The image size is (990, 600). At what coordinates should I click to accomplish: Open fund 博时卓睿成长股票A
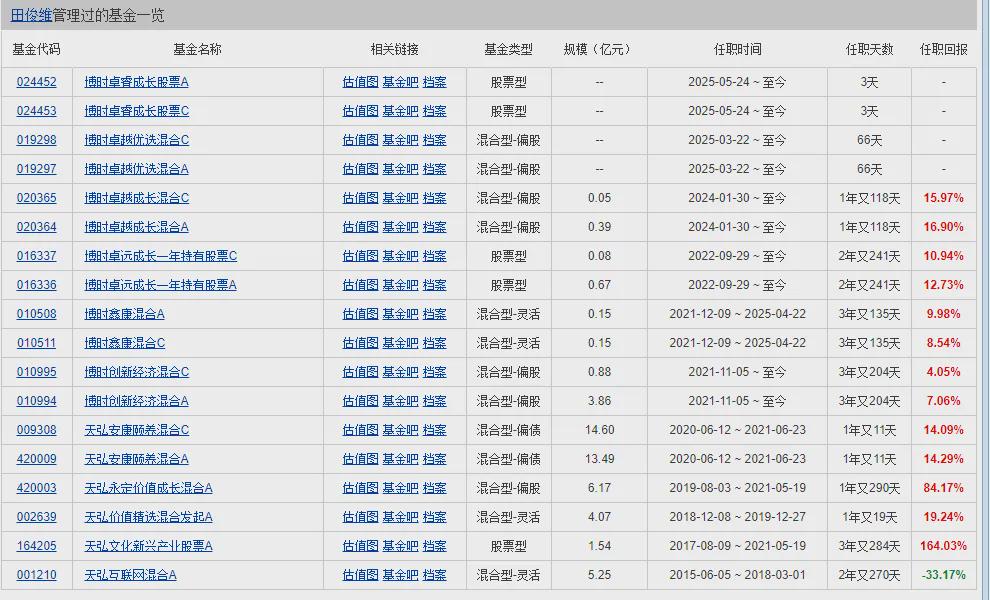pos(136,82)
